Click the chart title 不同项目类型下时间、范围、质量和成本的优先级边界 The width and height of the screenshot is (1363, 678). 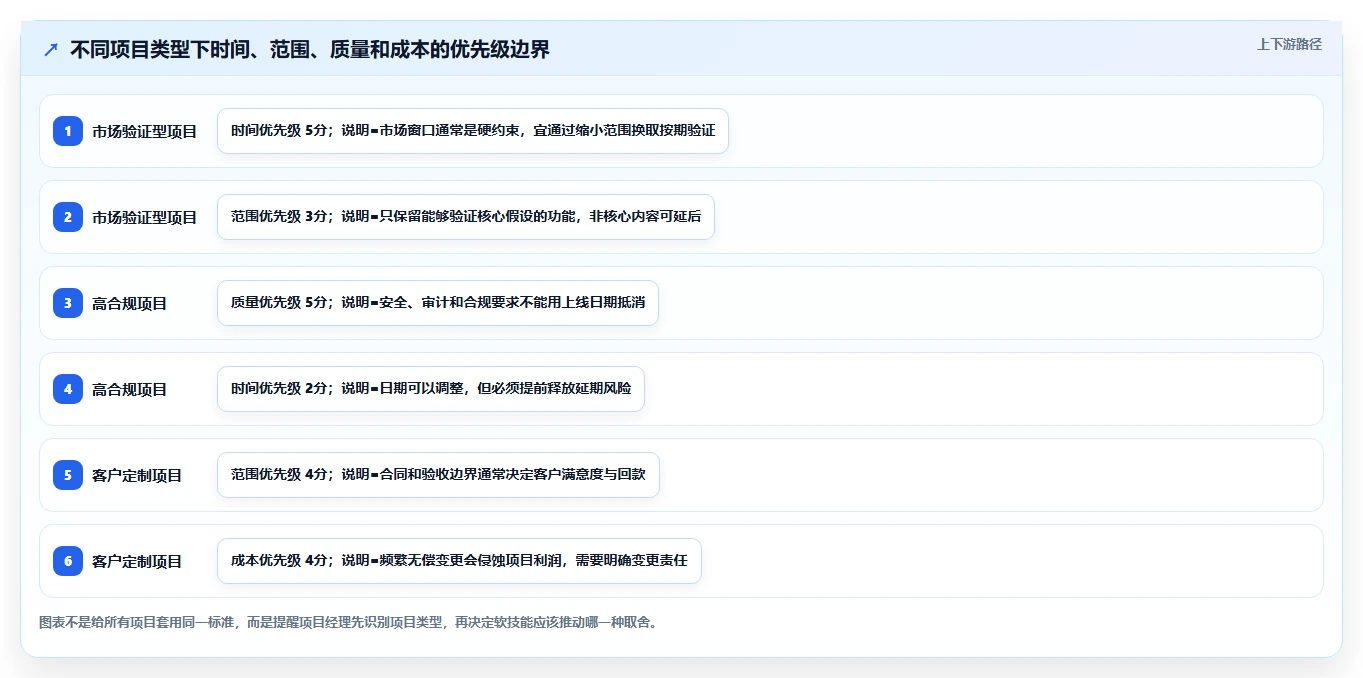(x=310, y=50)
